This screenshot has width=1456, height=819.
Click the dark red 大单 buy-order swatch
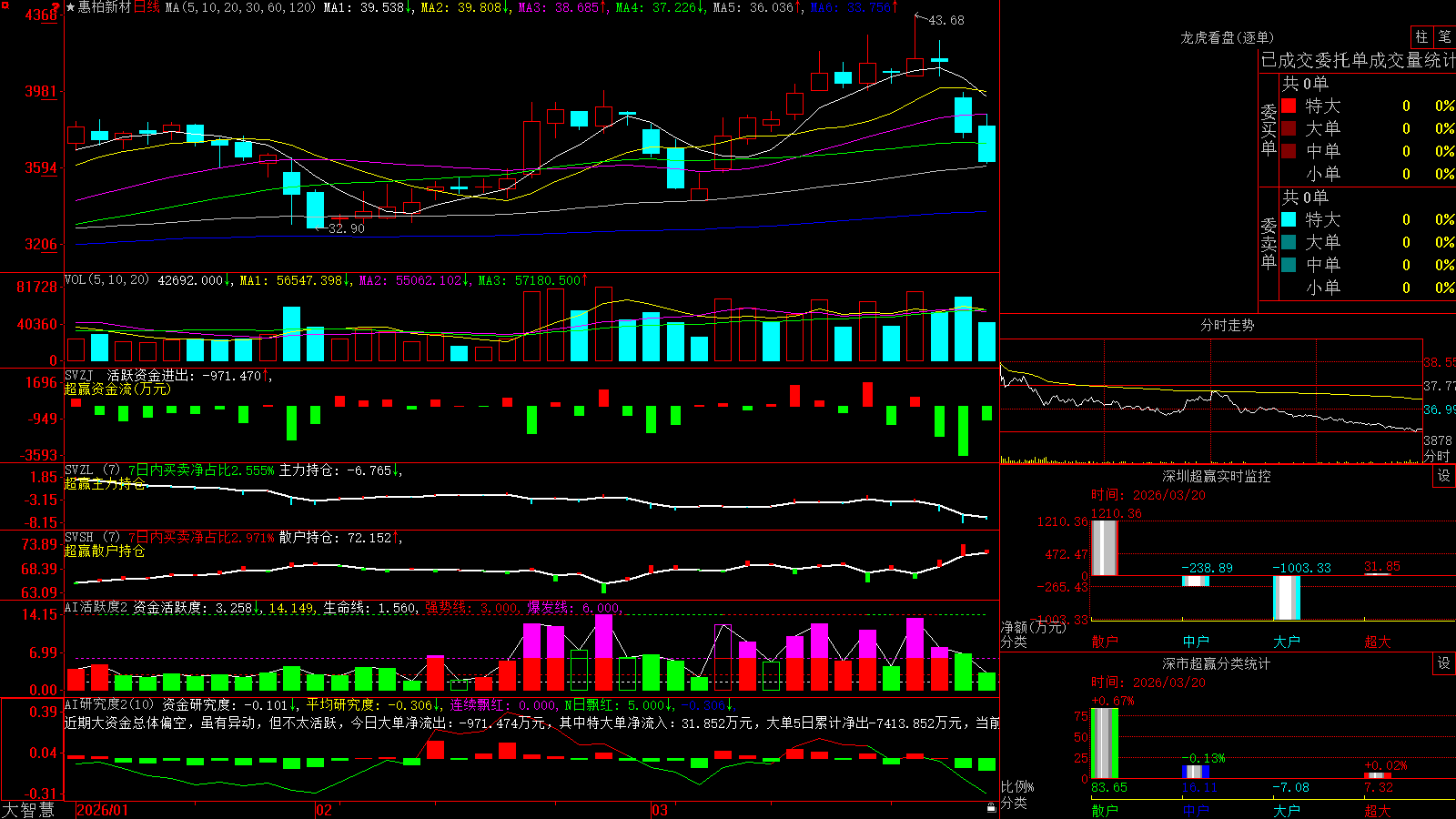point(1289,128)
